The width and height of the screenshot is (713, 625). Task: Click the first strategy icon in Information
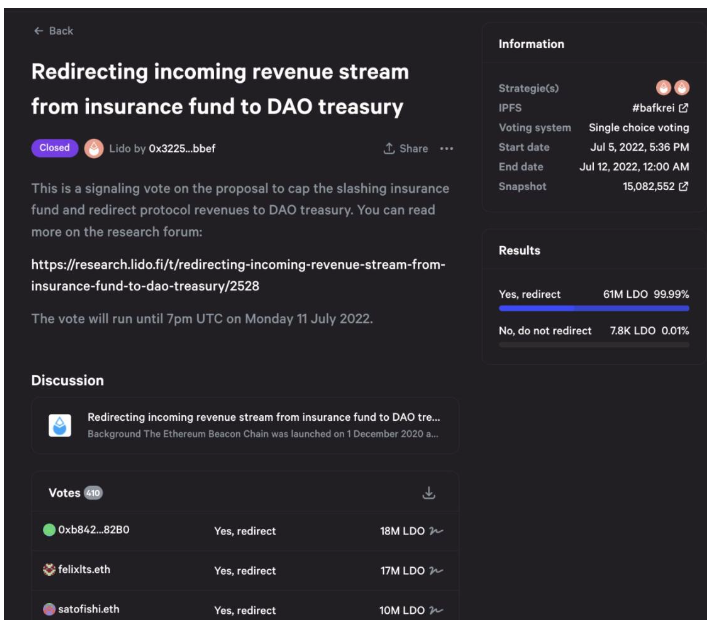(663, 87)
